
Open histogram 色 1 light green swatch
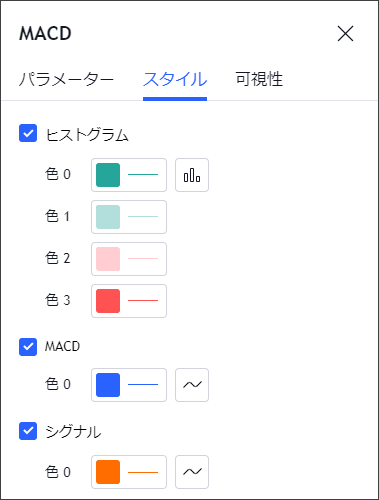108,217
